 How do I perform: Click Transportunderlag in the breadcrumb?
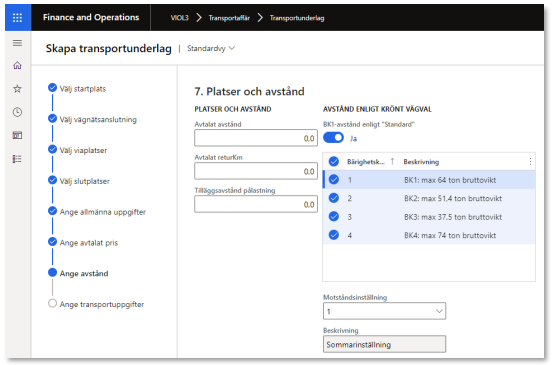point(297,18)
